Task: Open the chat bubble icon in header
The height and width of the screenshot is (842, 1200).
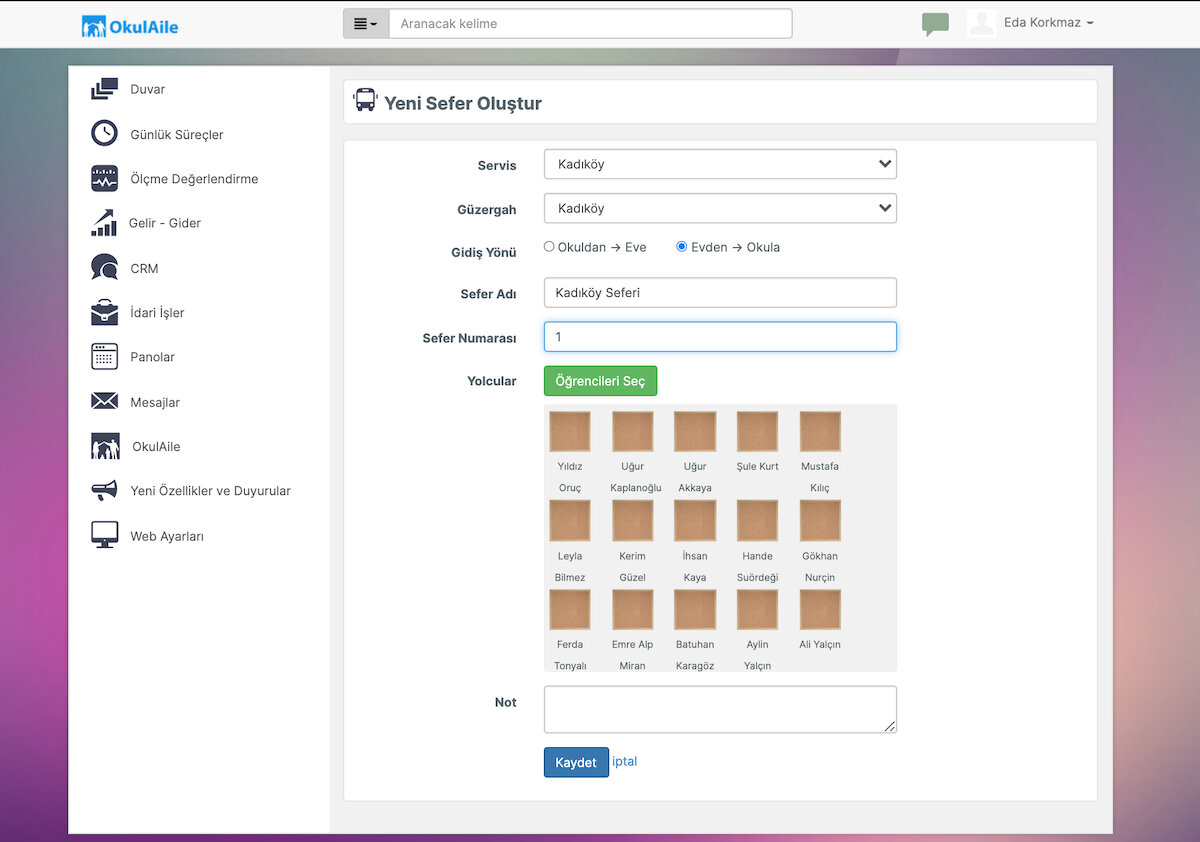Action: point(935,24)
